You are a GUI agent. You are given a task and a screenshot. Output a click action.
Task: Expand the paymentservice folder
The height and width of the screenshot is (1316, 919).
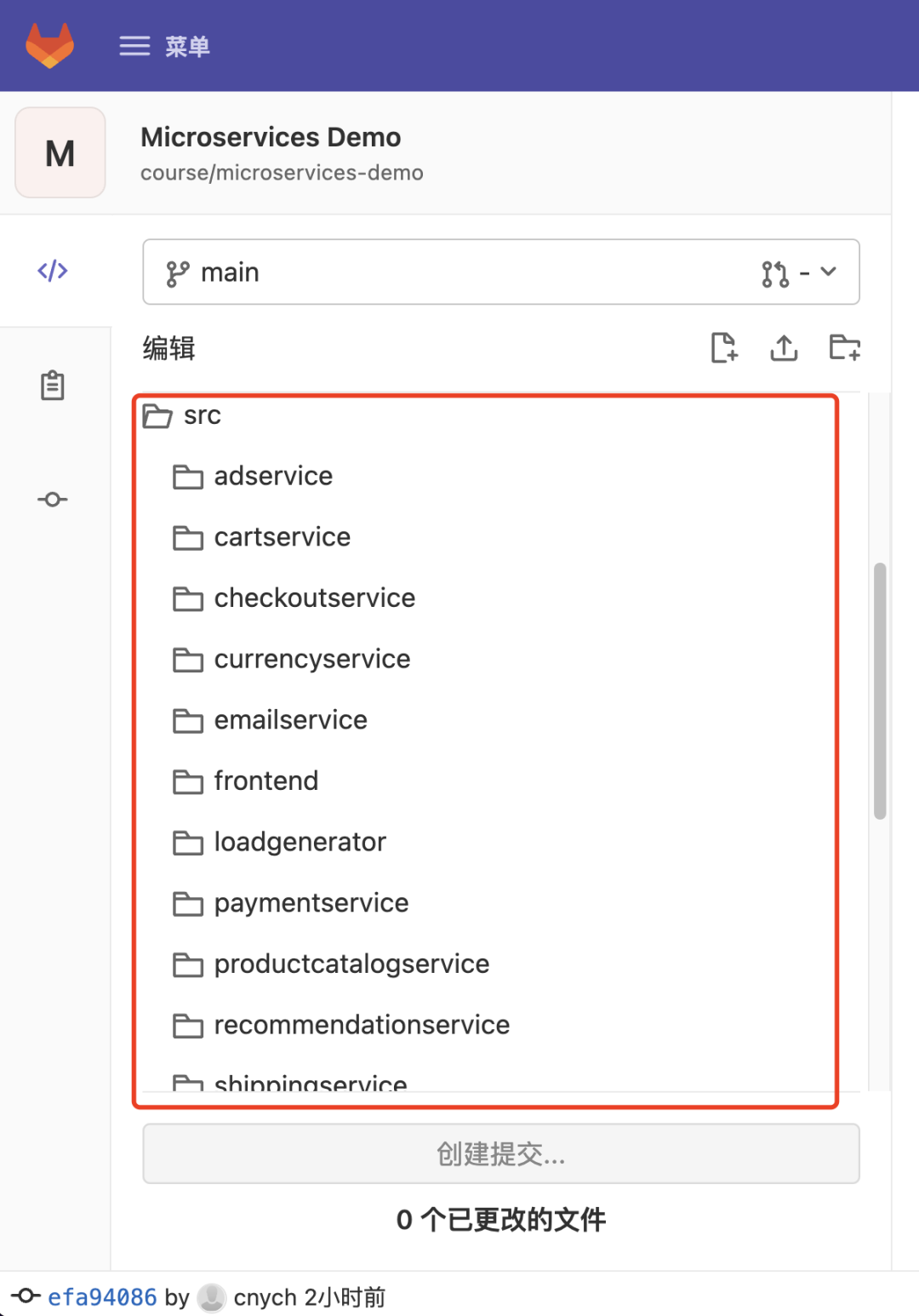coord(311,903)
